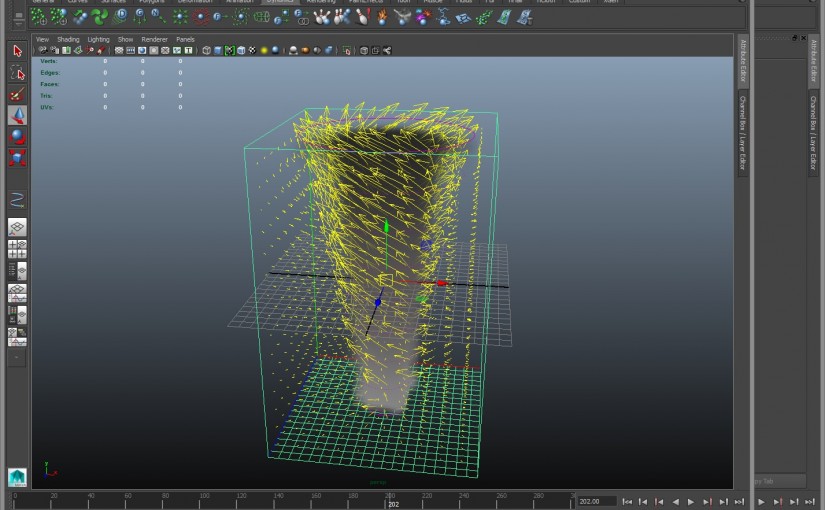Activate the Move tool cone icon
Viewport: 825px width, 510px height.
pos(17,115)
